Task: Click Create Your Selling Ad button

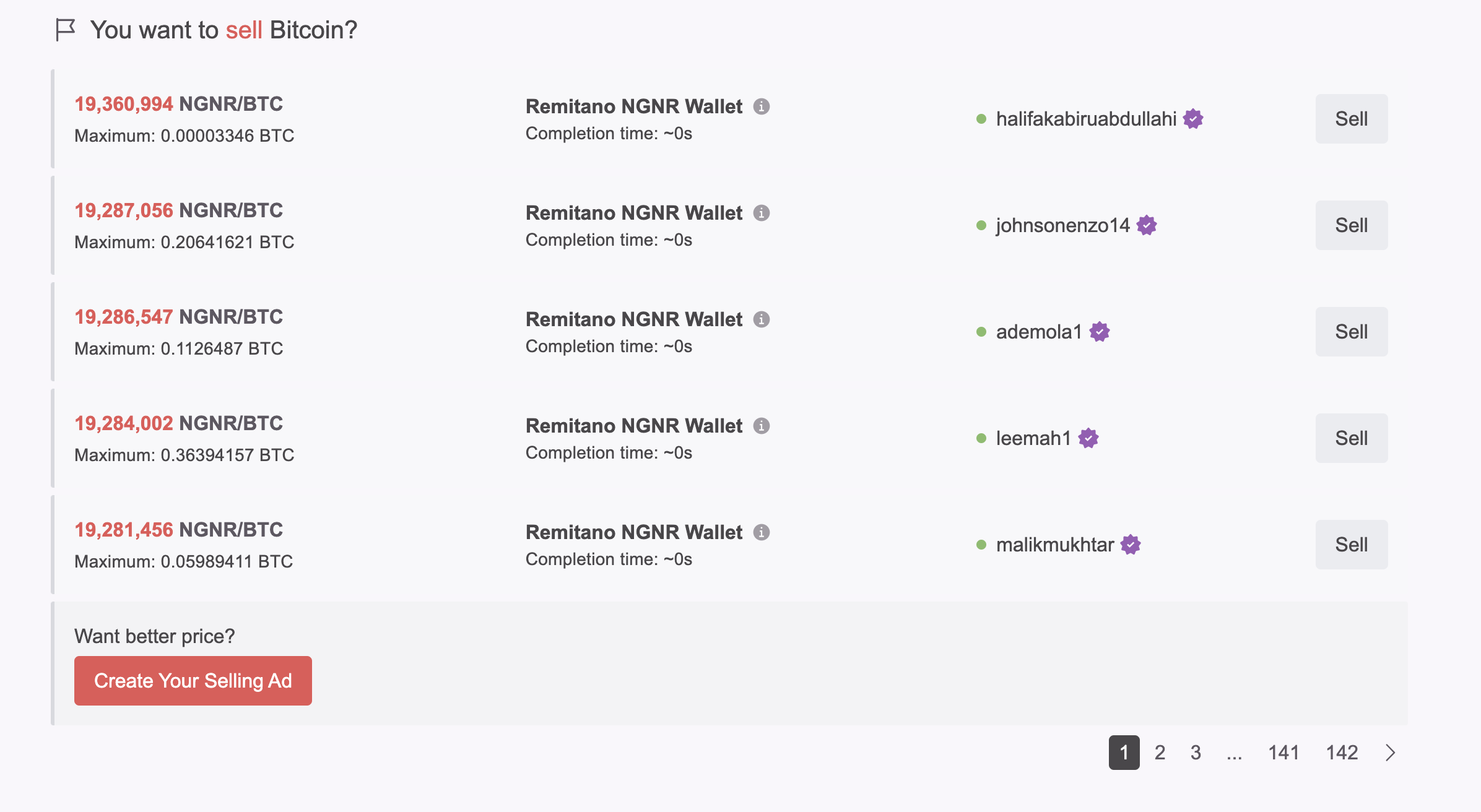Action: point(193,681)
